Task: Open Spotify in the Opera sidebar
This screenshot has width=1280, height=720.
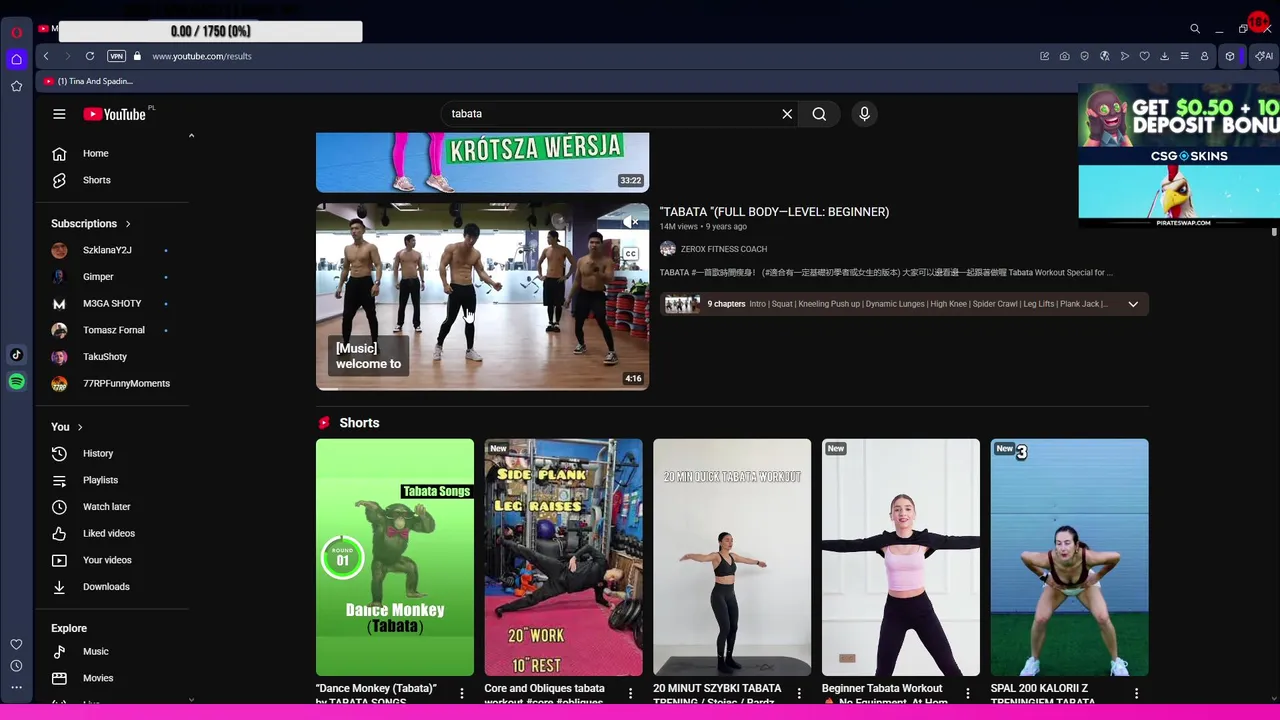Action: pyautogui.click(x=16, y=381)
